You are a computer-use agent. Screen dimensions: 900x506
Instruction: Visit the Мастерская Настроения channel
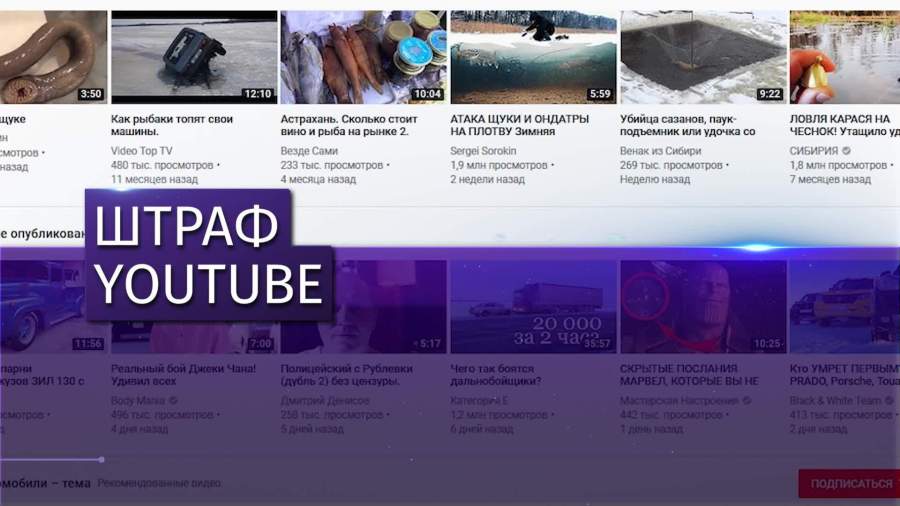679,400
